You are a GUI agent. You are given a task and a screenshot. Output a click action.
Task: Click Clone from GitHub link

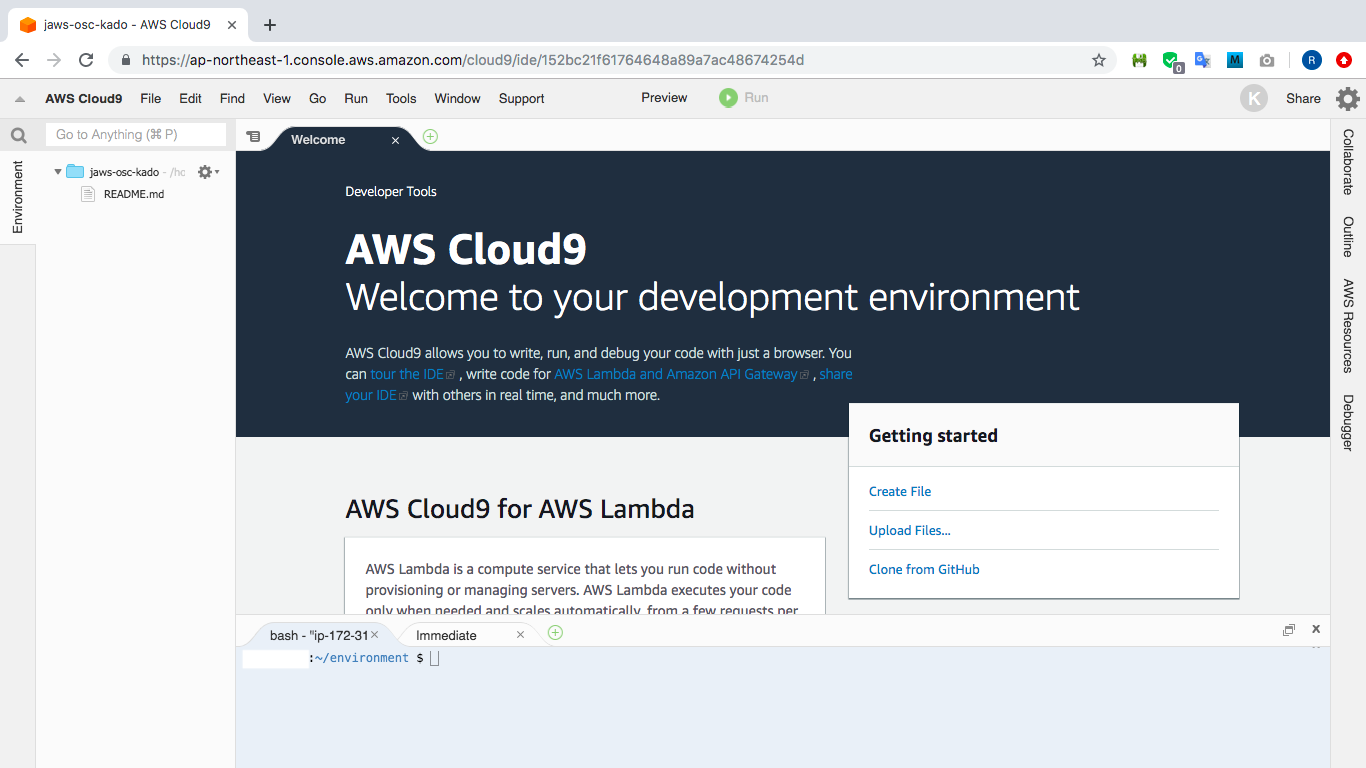point(924,569)
